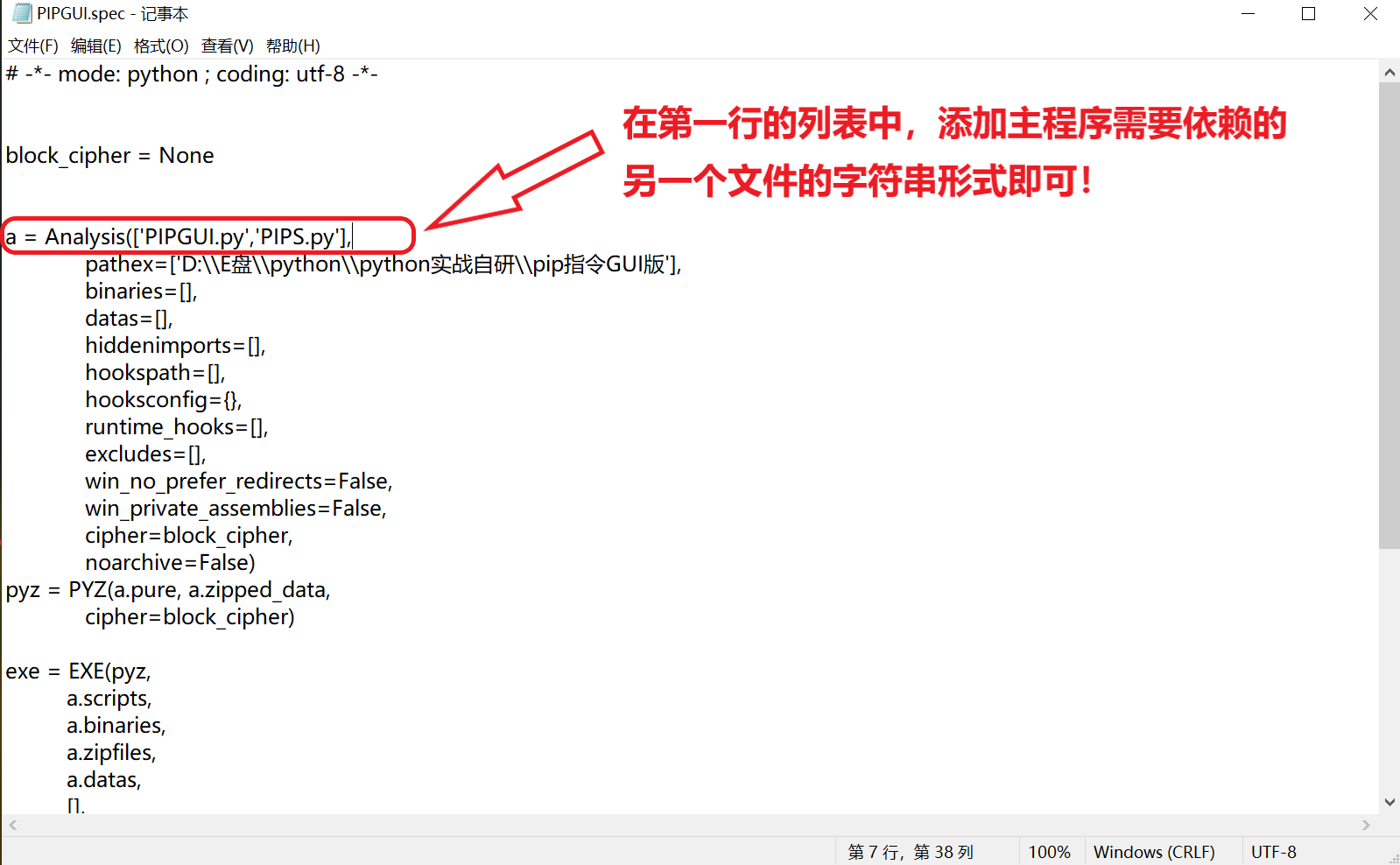
Task: Click the vertical scrollbar up arrow
Action: pyautogui.click(x=1389, y=73)
